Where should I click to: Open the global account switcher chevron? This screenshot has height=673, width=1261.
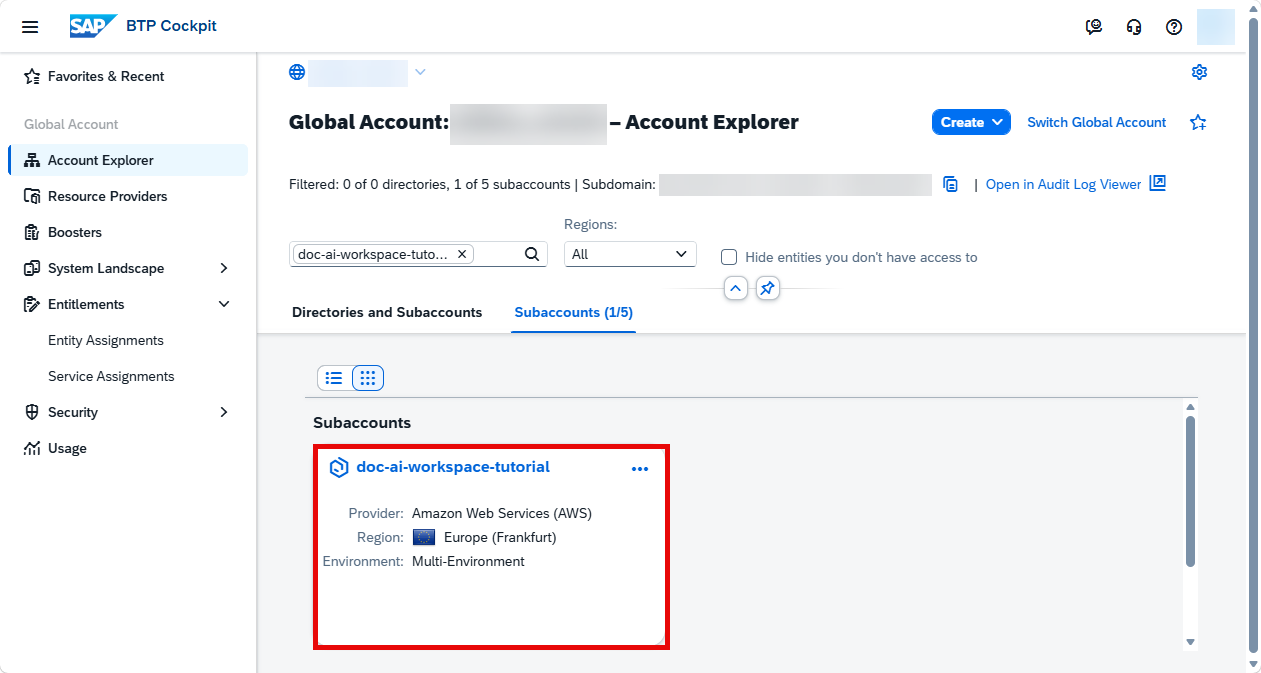coord(420,72)
